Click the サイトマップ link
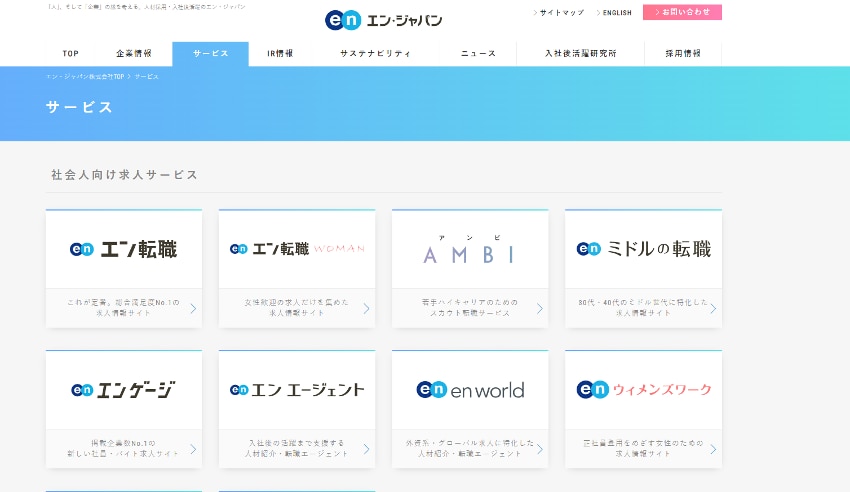The height and width of the screenshot is (492, 850). coord(559,12)
